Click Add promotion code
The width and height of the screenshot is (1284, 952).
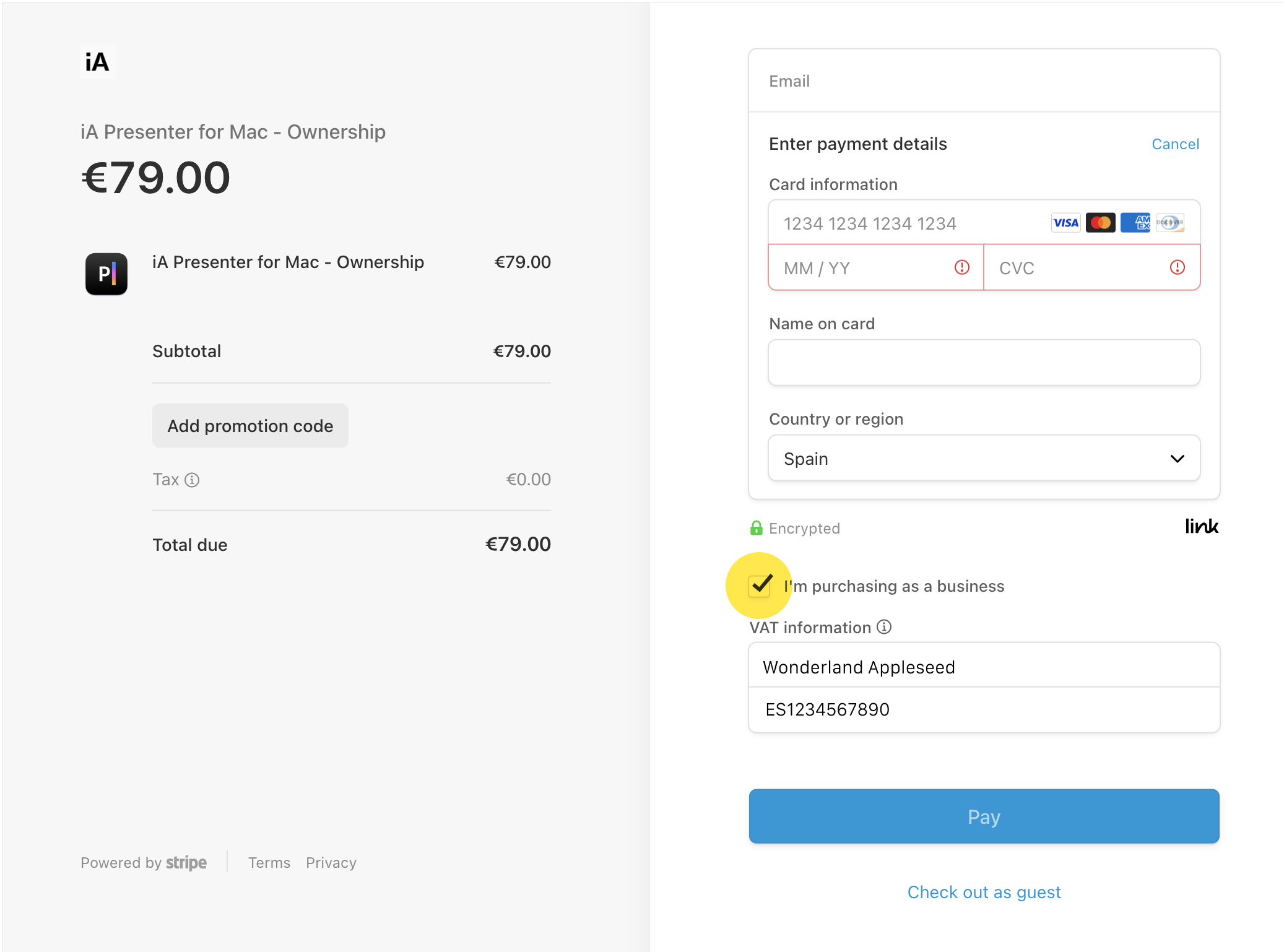[x=250, y=425]
